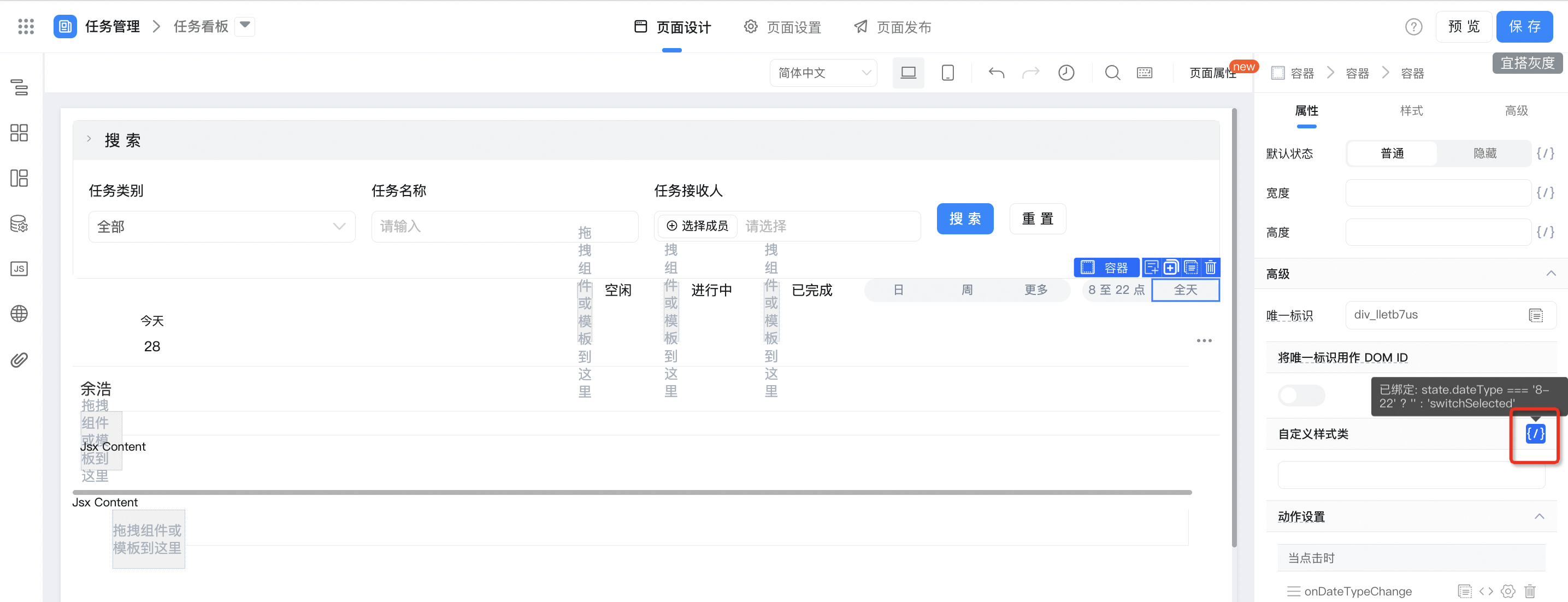This screenshot has height=602, width=1568.
Task: Click the 任务管理 breadcrumb
Action: 113,26
